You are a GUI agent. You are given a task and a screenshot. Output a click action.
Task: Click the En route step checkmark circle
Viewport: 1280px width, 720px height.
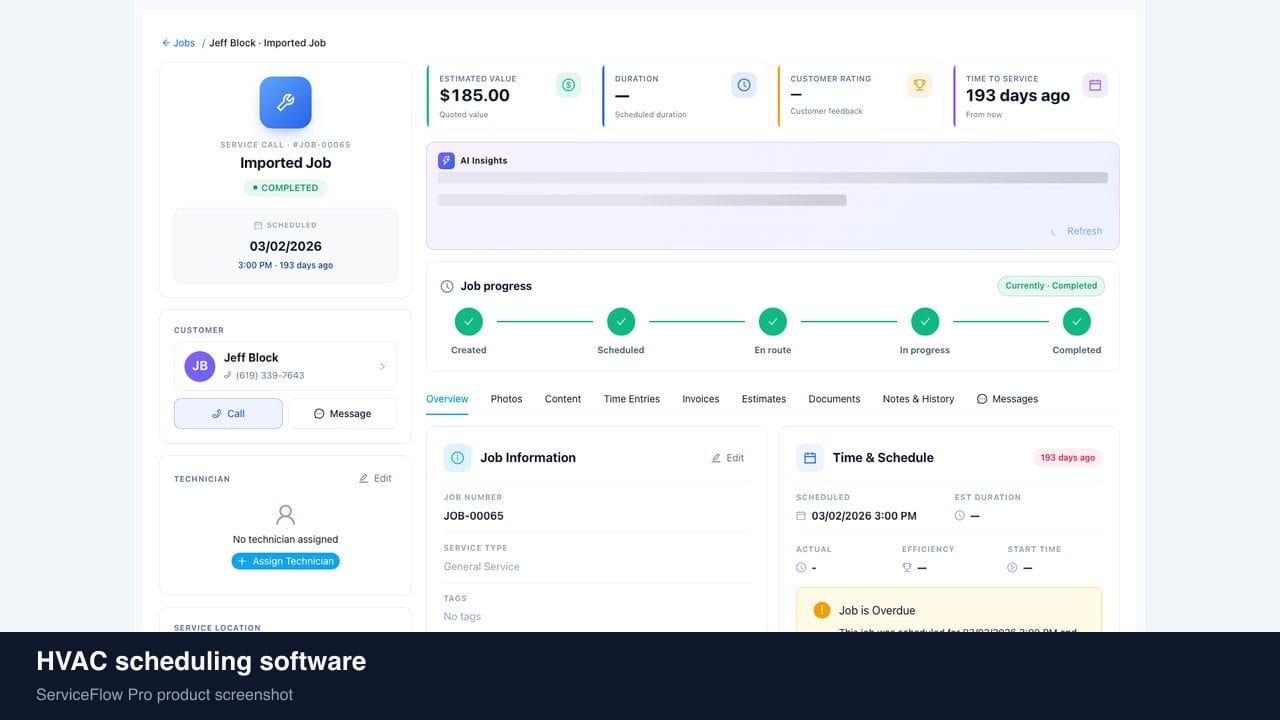tap(773, 321)
